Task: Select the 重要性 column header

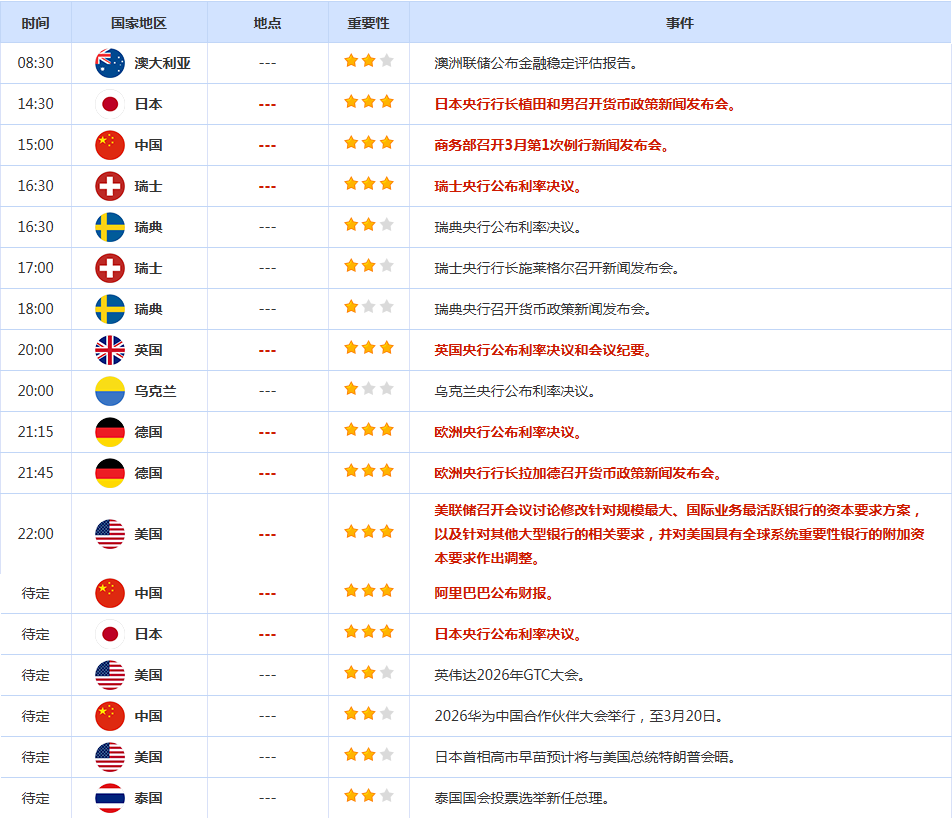Action: tap(368, 23)
